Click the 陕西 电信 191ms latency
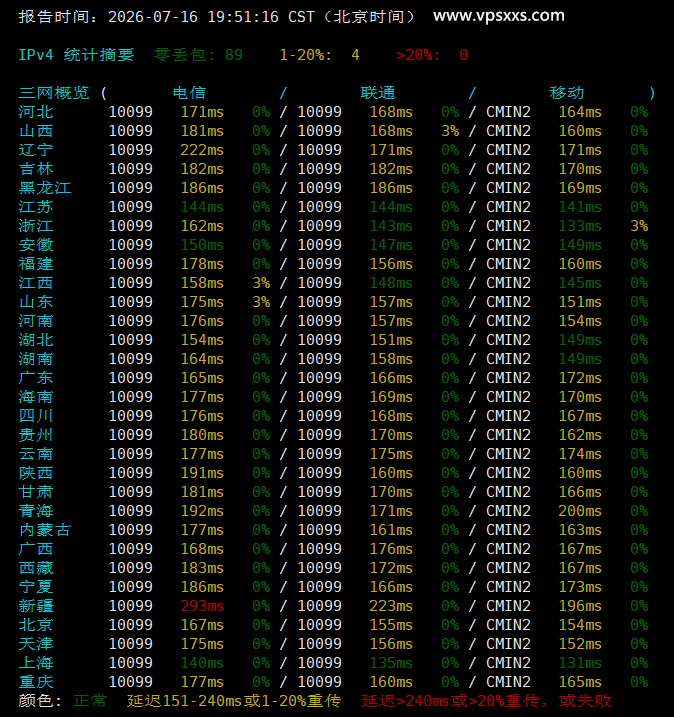Viewport: 674px width, 717px height. (202, 473)
